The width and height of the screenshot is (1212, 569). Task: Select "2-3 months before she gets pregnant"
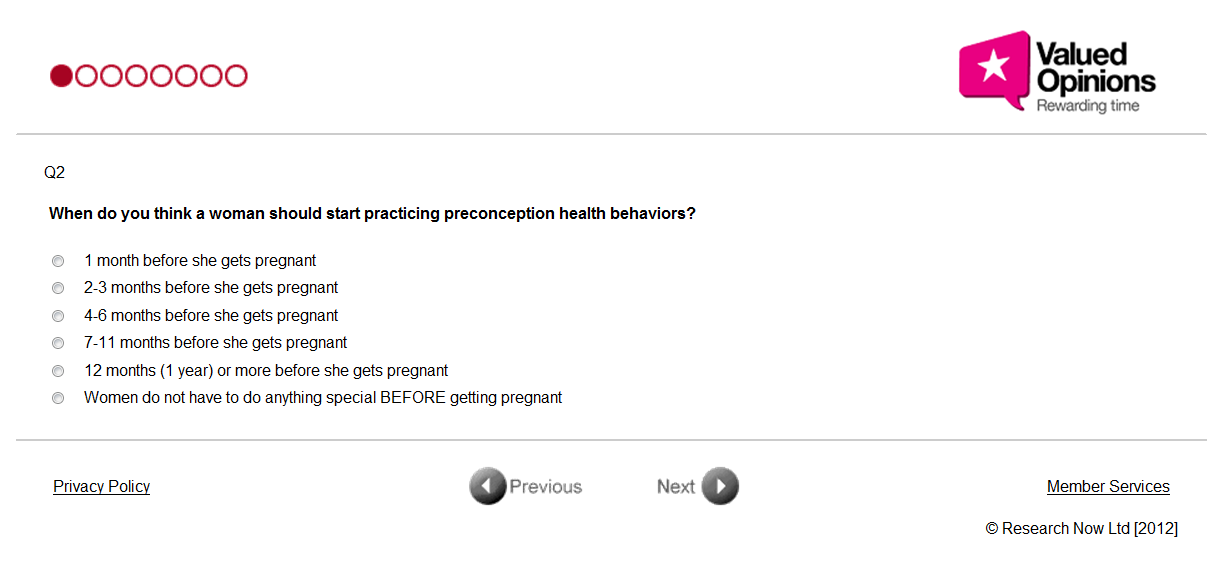(58, 288)
